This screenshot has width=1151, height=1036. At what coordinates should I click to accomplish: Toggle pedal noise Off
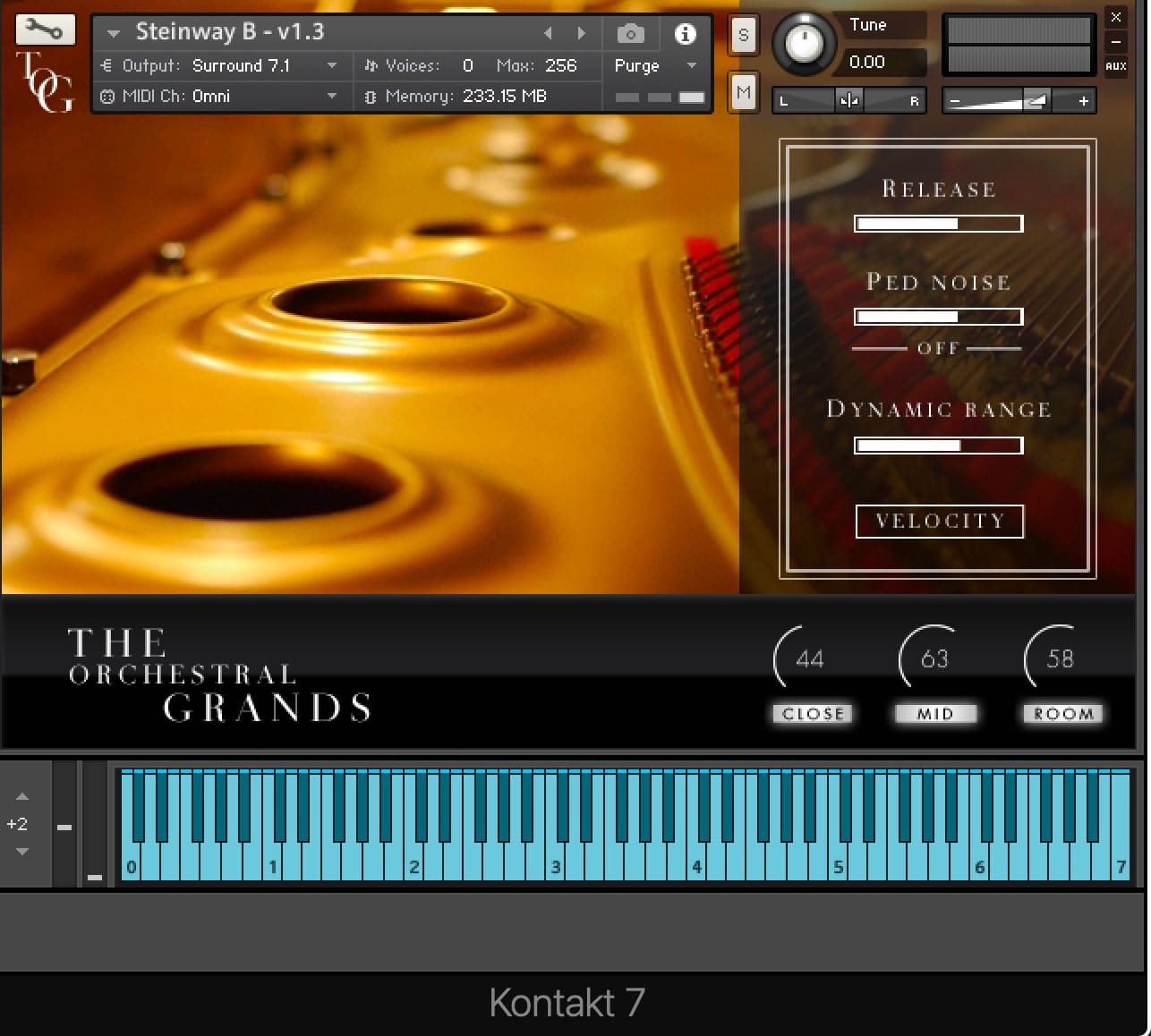click(x=937, y=348)
